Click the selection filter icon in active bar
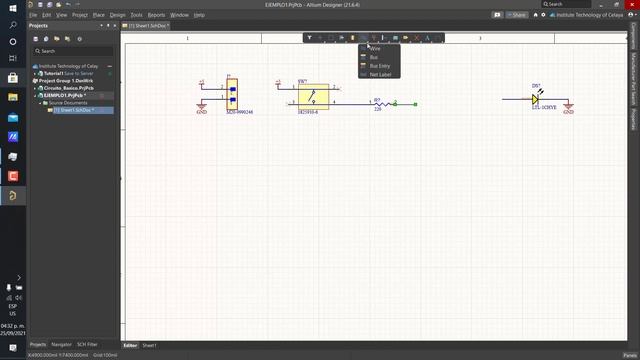Viewport: 640px width, 360px height. pyautogui.click(x=309, y=38)
